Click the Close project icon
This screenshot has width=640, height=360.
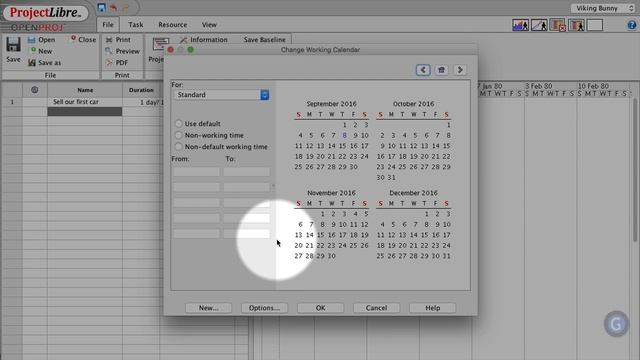click(x=73, y=39)
